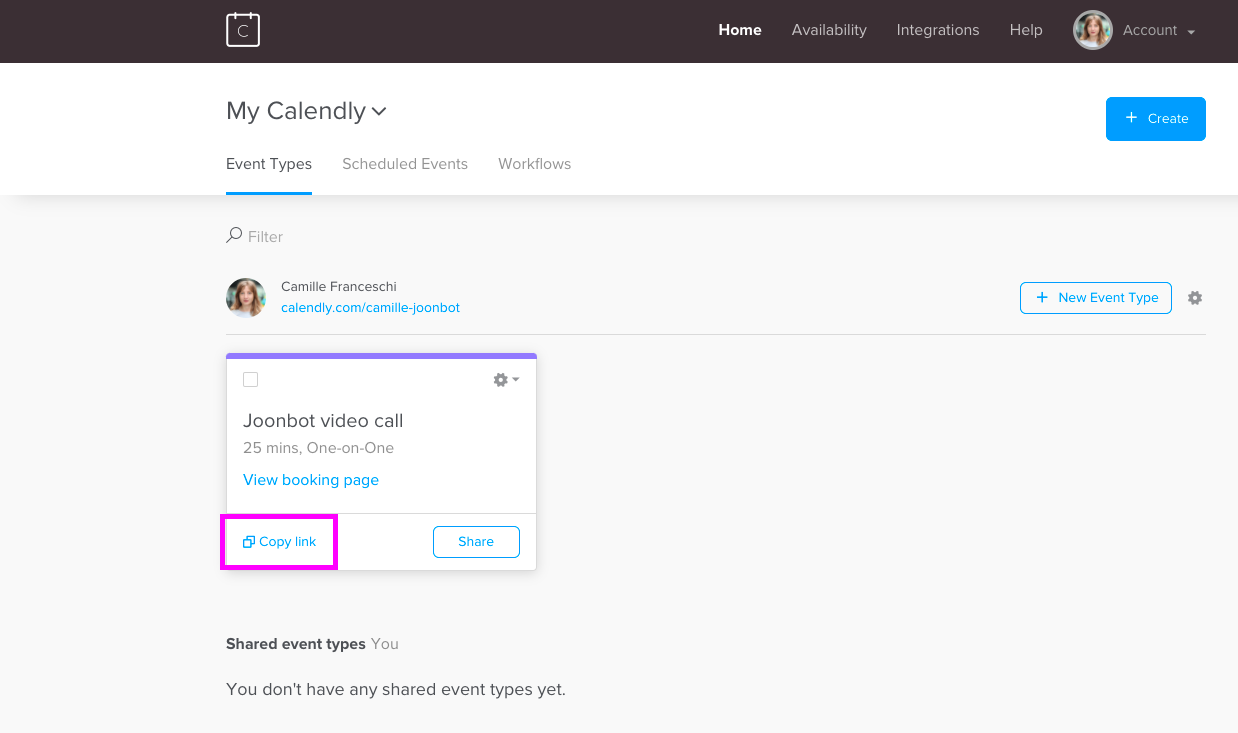Copy the Joonbot video call link
The width and height of the screenshot is (1238, 733).
280,542
